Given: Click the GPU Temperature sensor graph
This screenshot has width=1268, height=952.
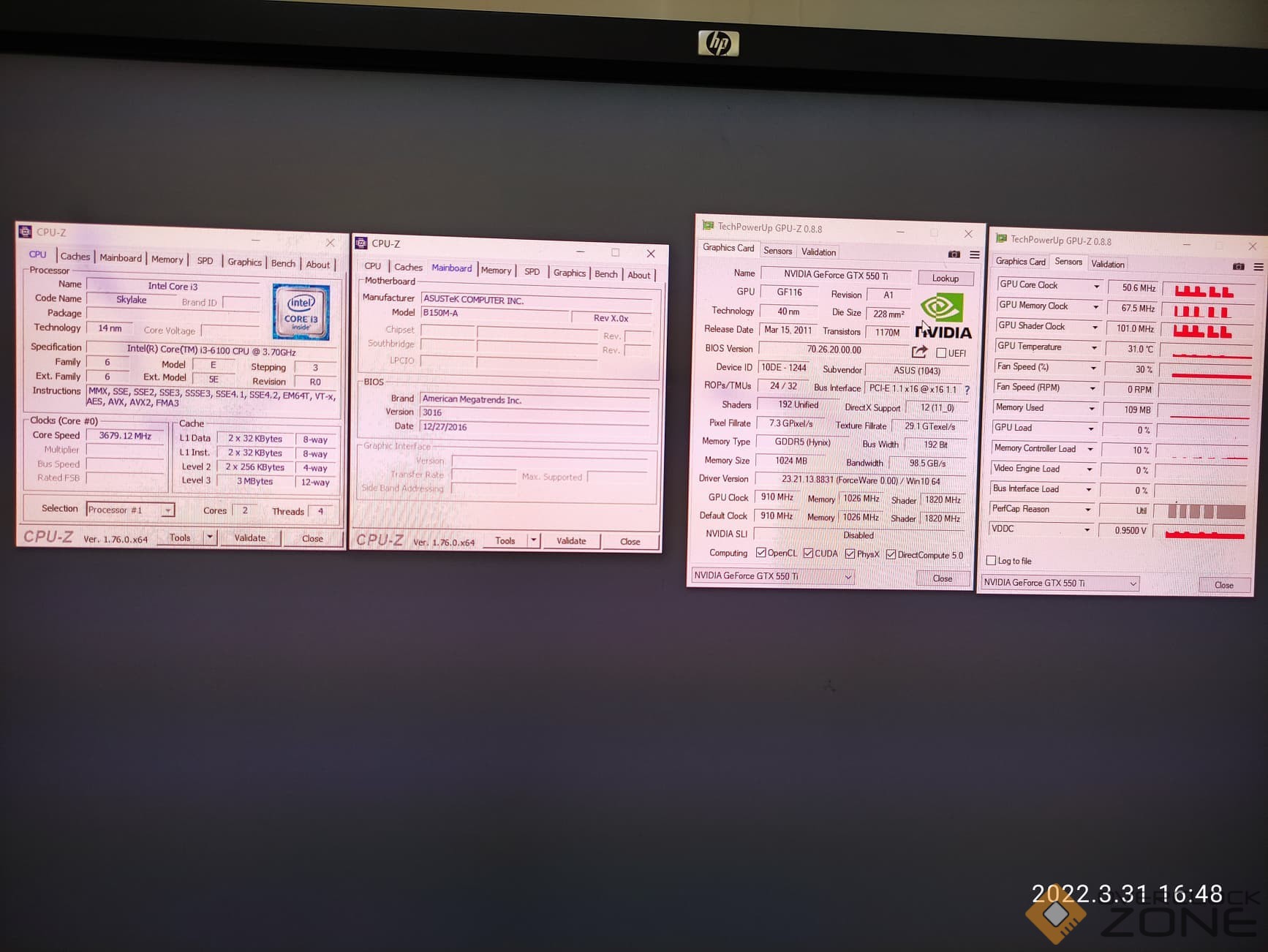Looking at the screenshot, I should [1206, 352].
